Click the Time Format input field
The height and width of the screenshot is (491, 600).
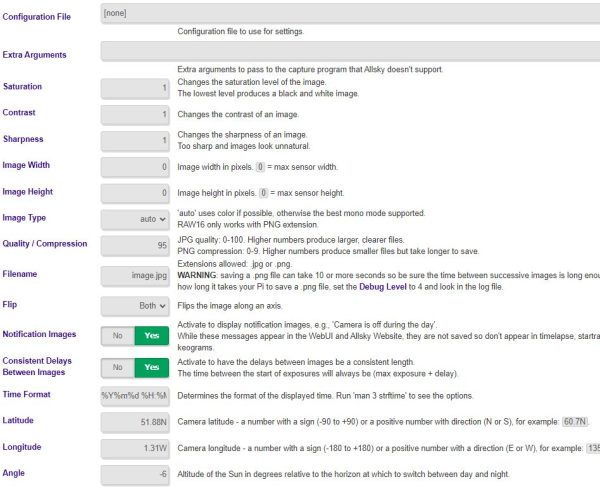pos(135,396)
